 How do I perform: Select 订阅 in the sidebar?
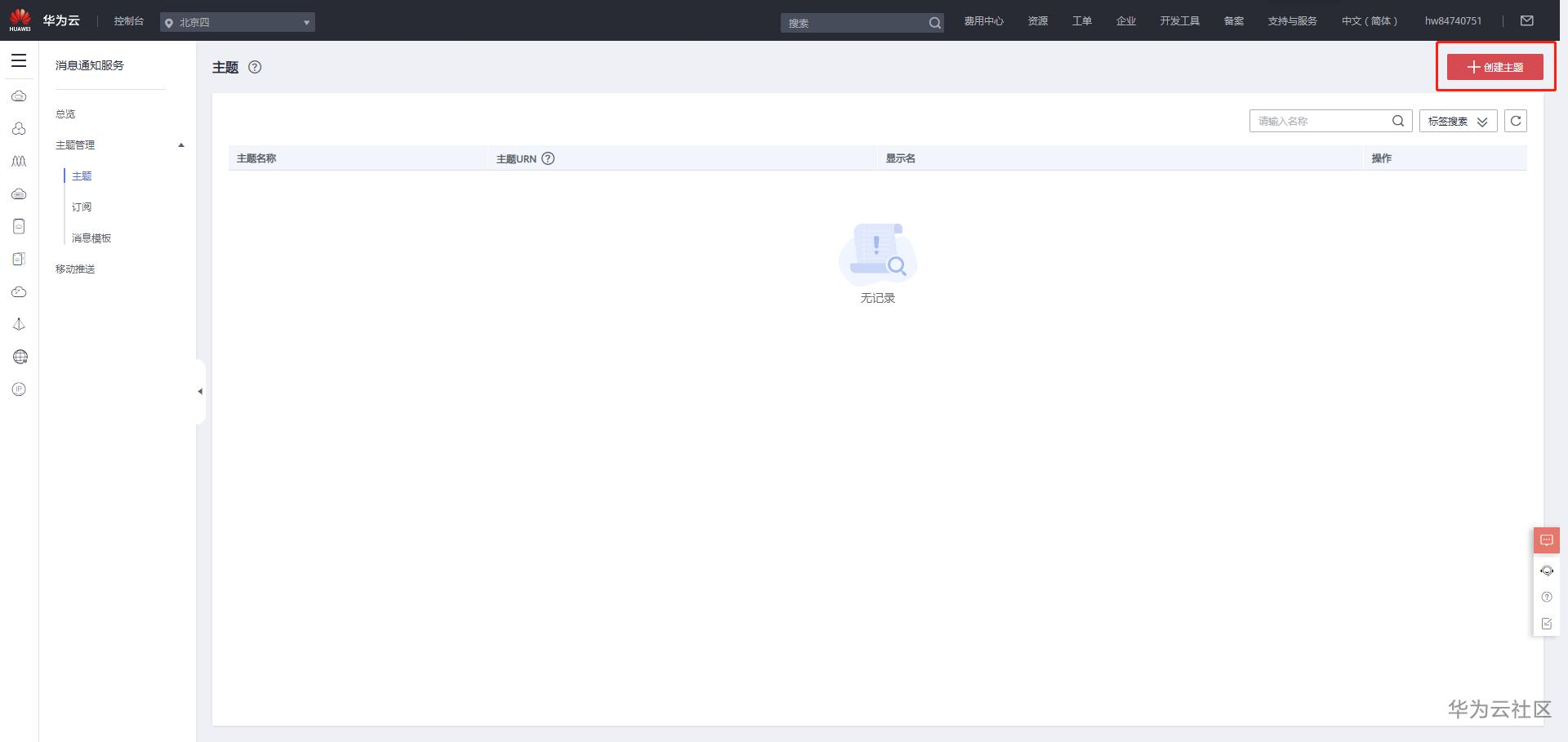(x=82, y=207)
